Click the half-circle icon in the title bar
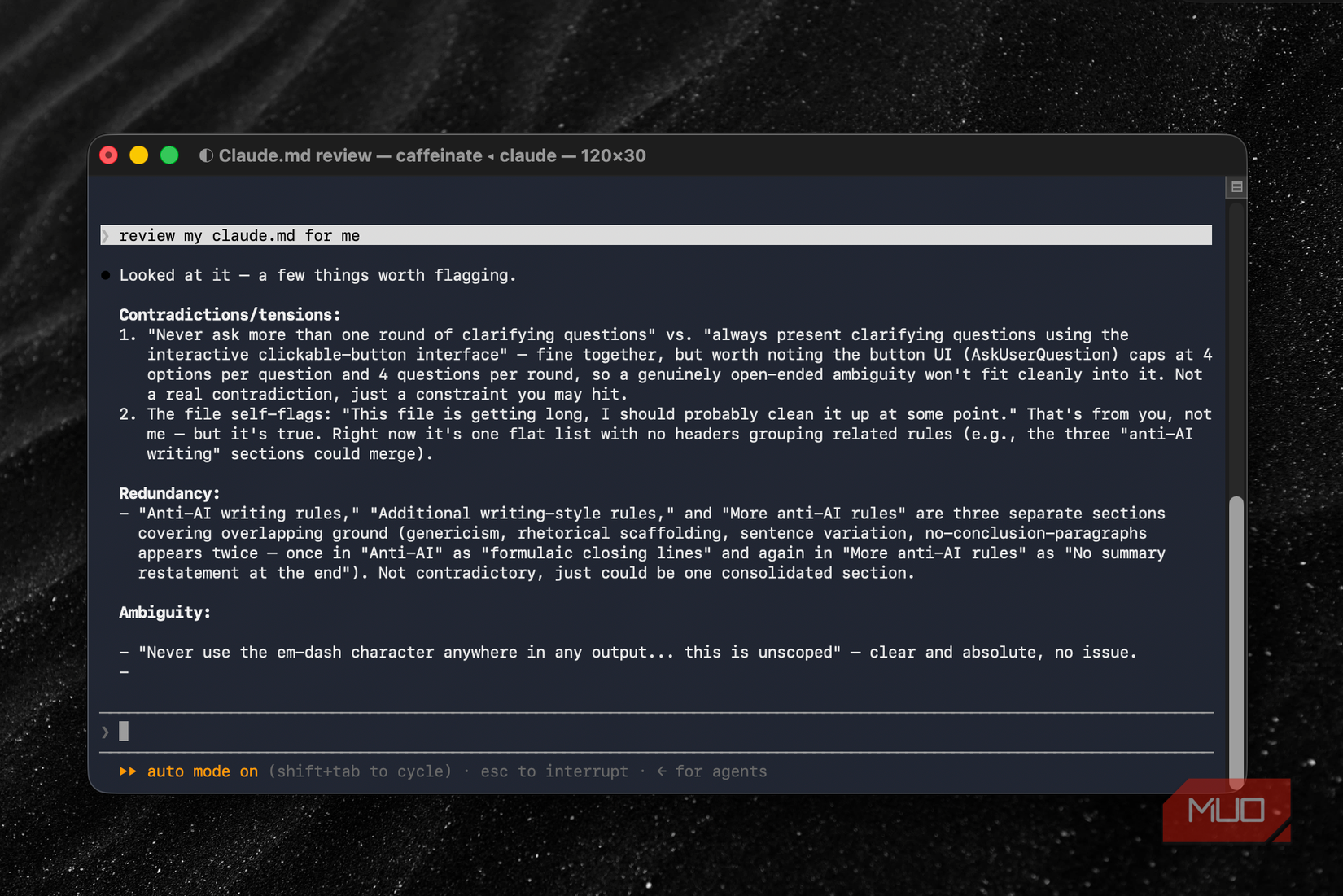Screen dimensions: 1343x896 [x=206, y=155]
